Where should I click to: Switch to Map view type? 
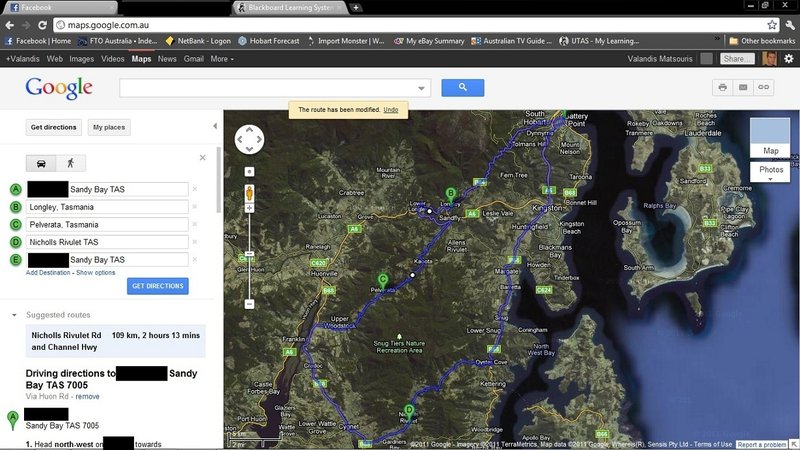tap(770, 138)
